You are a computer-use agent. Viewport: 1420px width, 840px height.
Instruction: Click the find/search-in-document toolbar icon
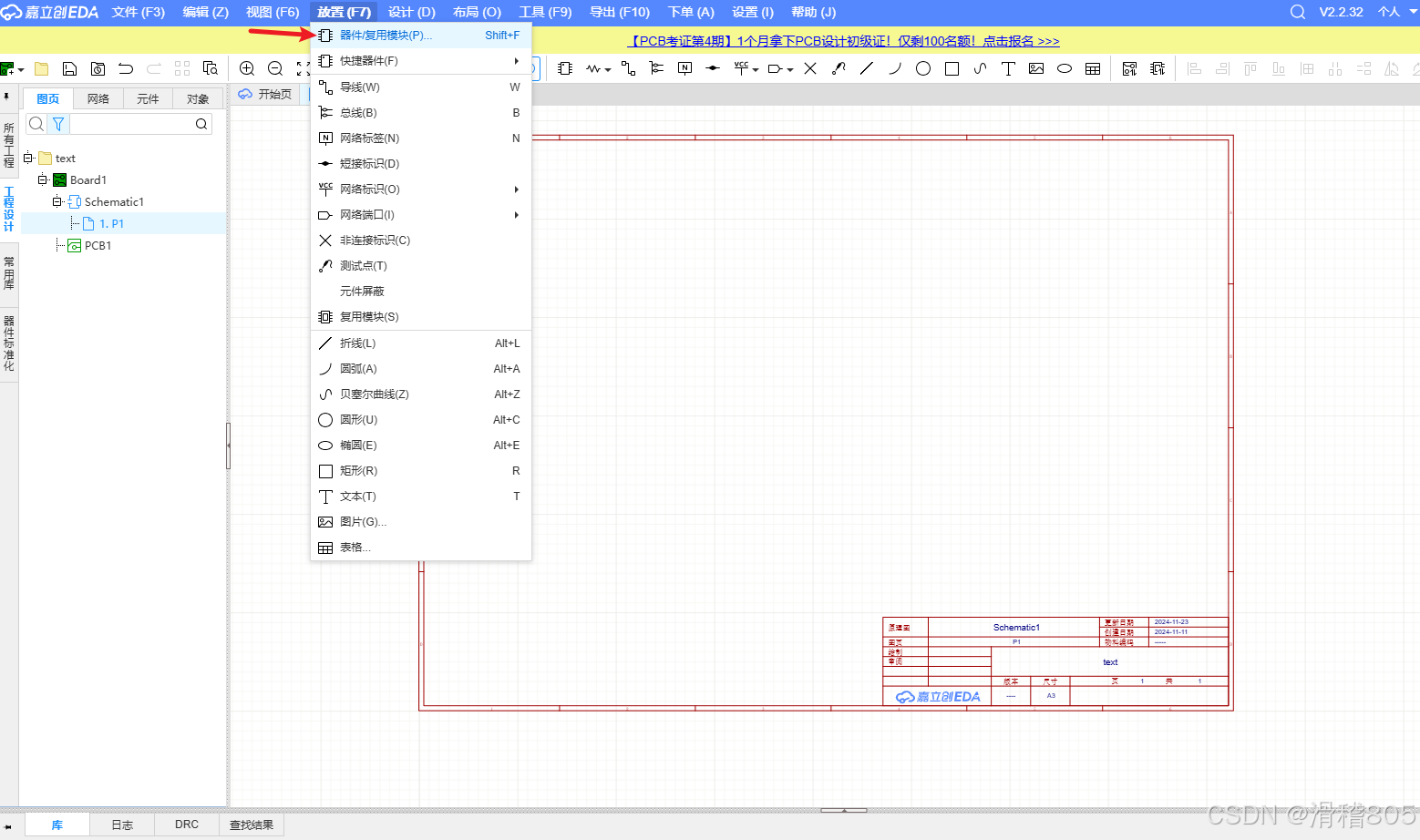pyautogui.click(x=211, y=68)
